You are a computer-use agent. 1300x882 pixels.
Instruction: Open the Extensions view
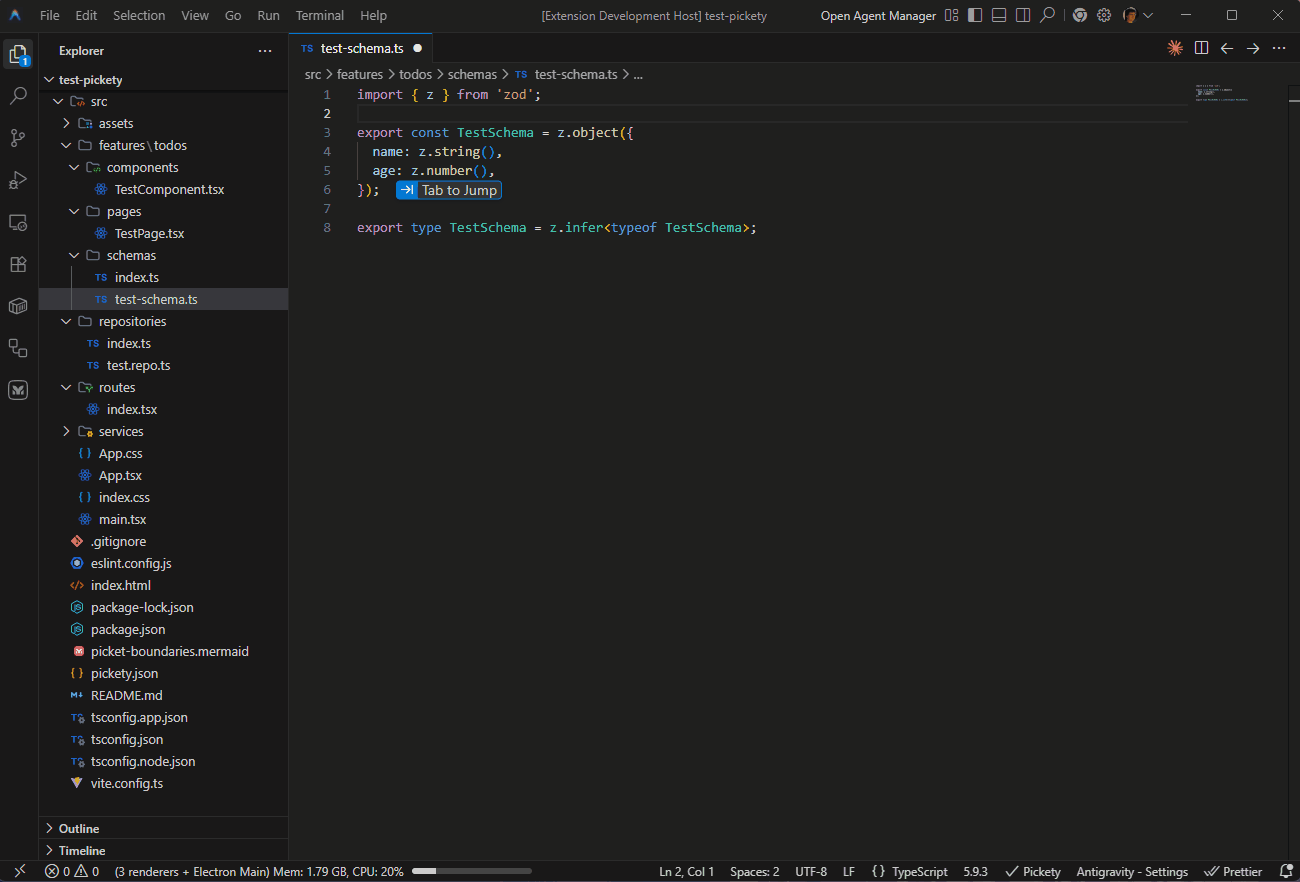coord(18,264)
